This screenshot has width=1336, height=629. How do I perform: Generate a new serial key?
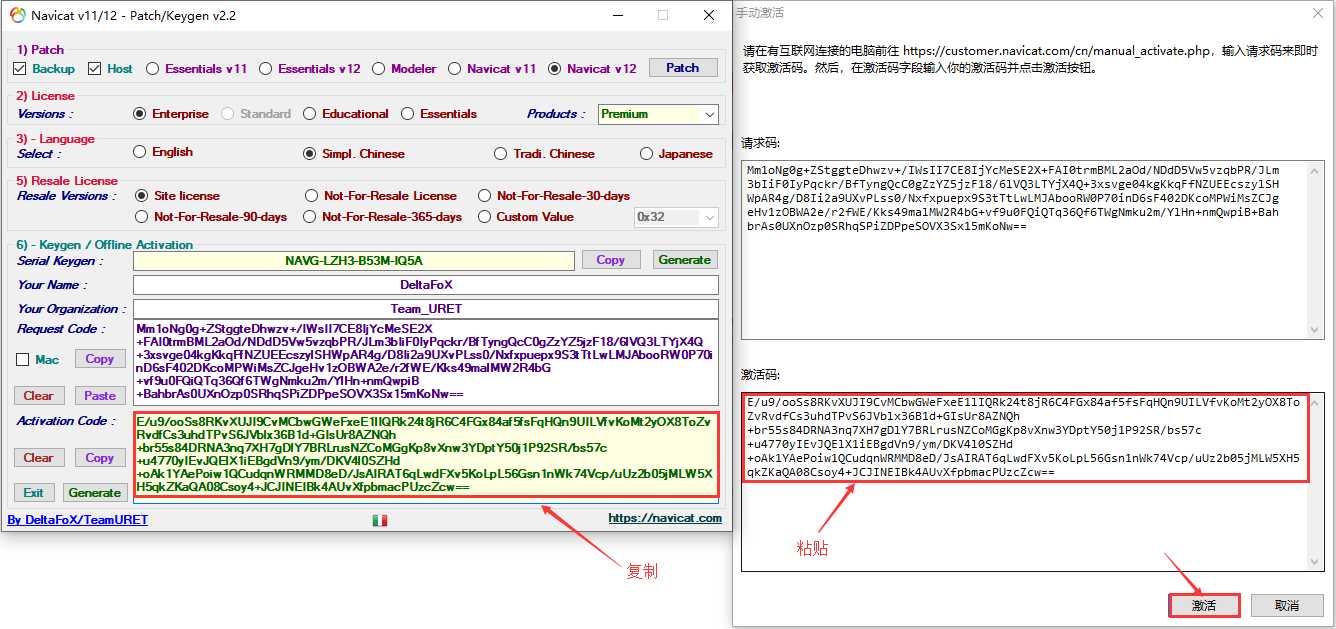point(685,260)
